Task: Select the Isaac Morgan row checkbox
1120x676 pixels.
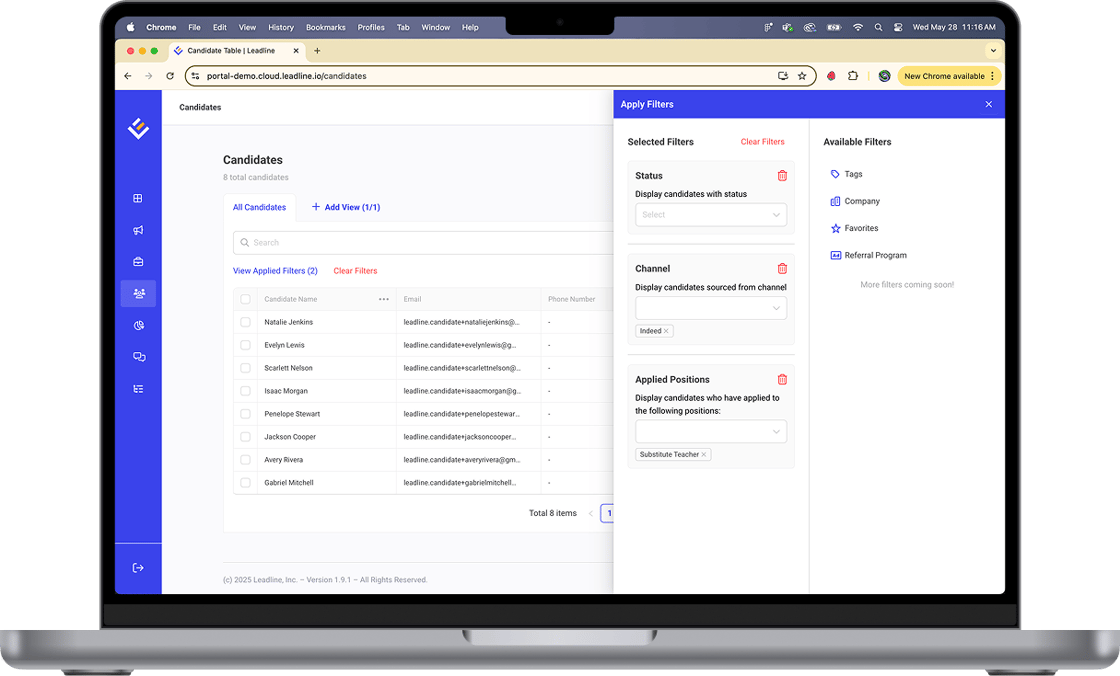Action: tap(245, 391)
